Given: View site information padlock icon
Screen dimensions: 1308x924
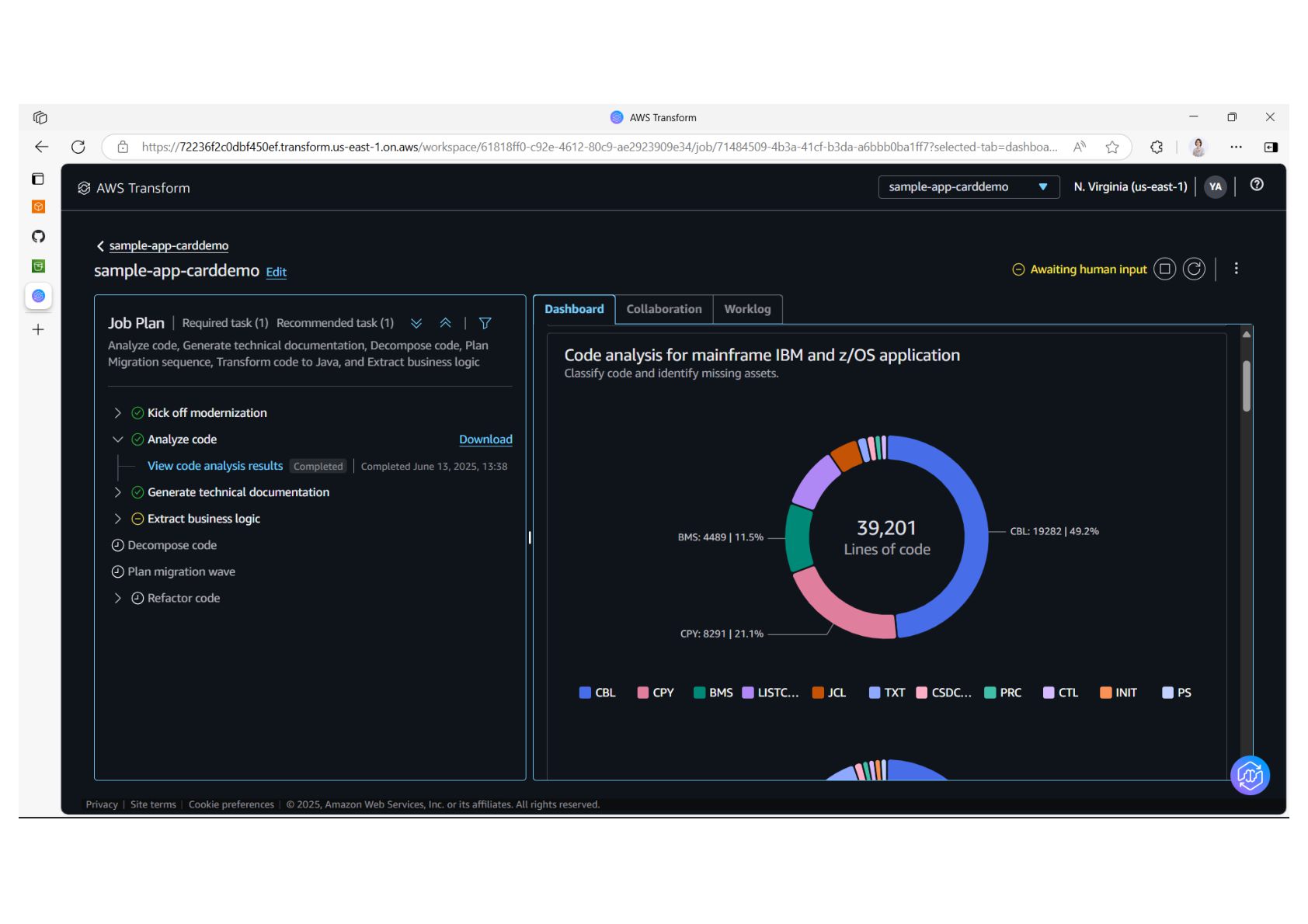Looking at the screenshot, I should click(123, 147).
